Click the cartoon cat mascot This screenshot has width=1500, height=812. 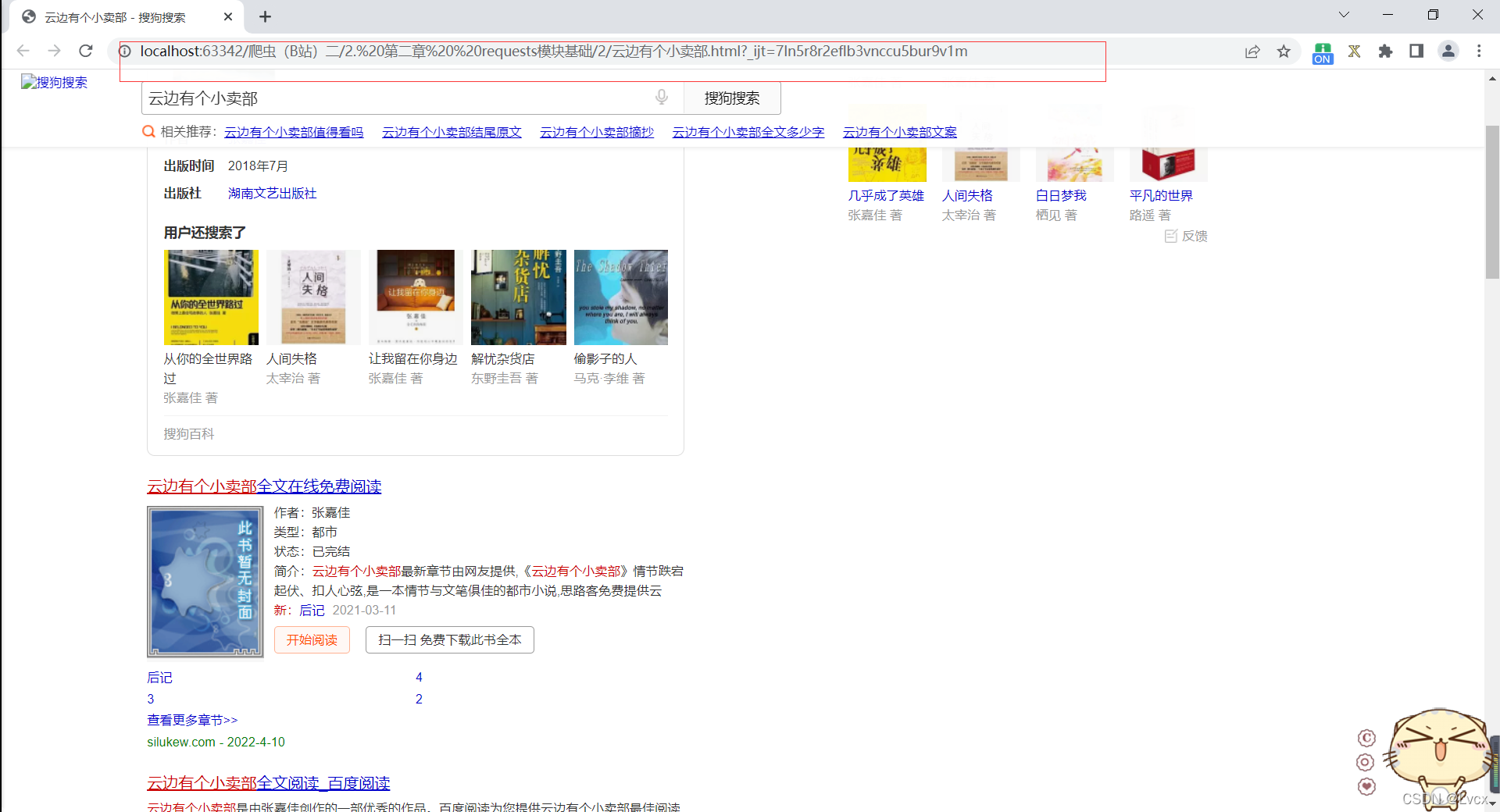point(1437,757)
